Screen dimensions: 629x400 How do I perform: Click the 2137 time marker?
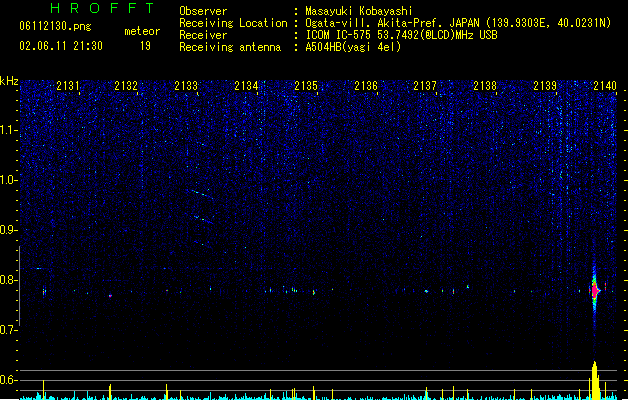(425, 86)
